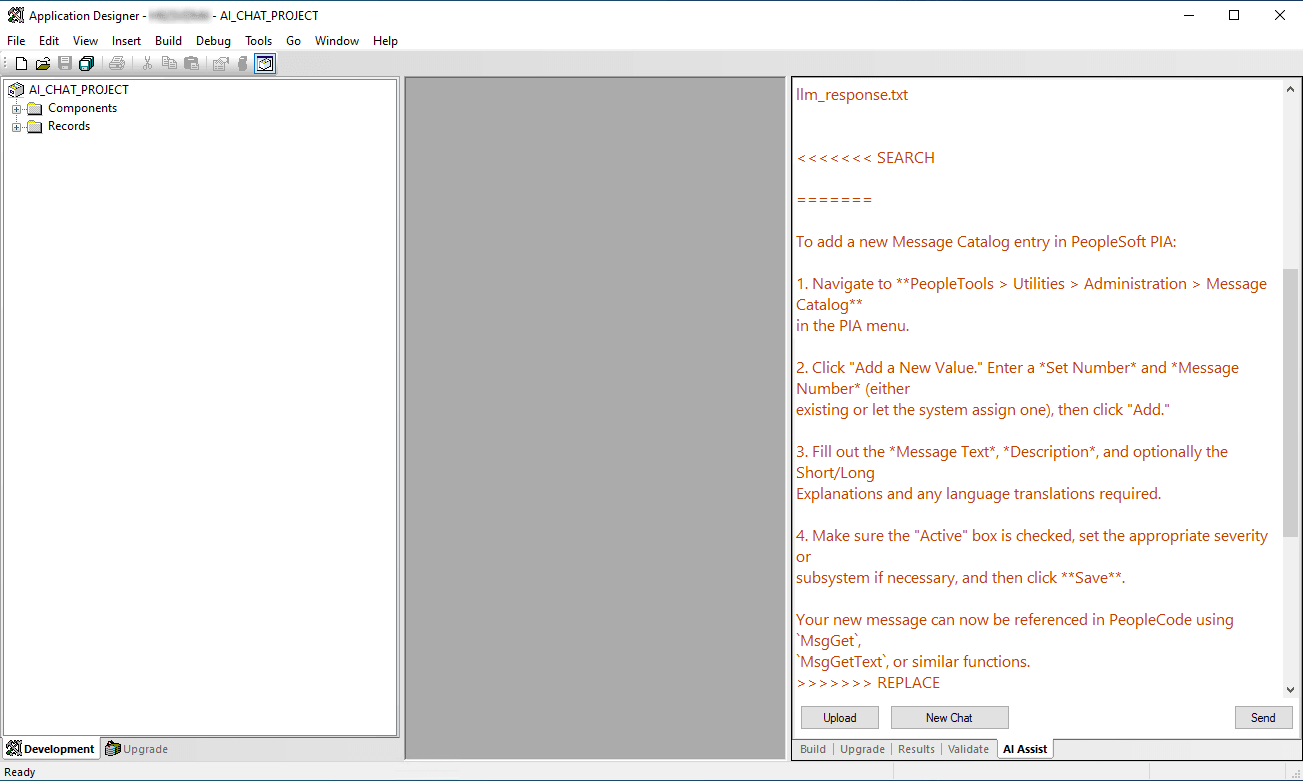This screenshot has width=1303, height=781.
Task: Click the '>>>>>>> REPLACE' marker line
Action: (868, 683)
